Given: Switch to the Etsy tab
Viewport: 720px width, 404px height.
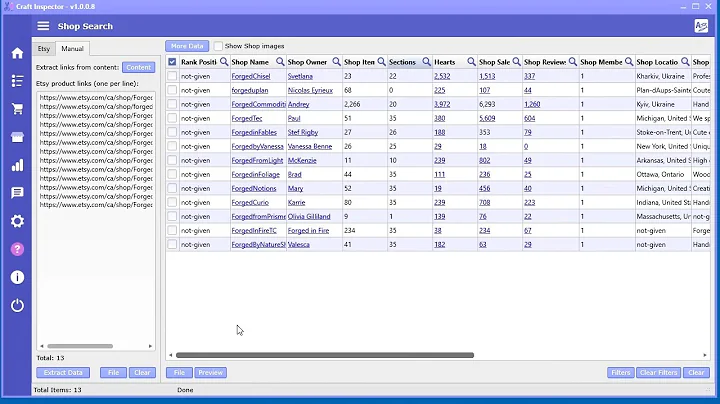Looking at the screenshot, I should click(44, 48).
